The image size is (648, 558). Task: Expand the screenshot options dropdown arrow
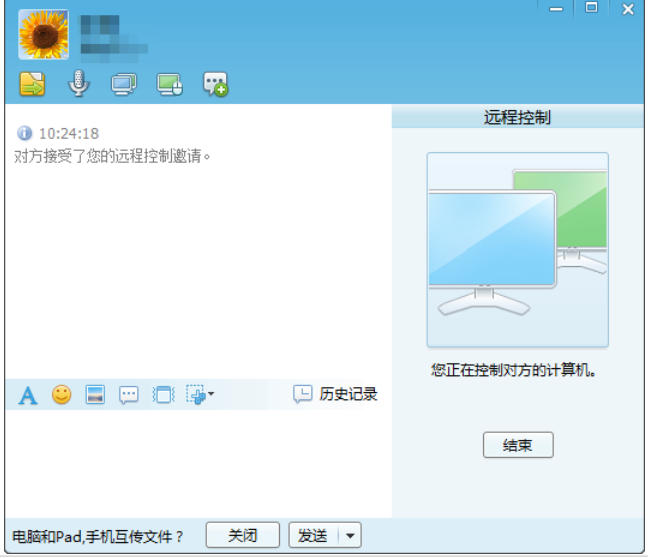[x=211, y=394]
